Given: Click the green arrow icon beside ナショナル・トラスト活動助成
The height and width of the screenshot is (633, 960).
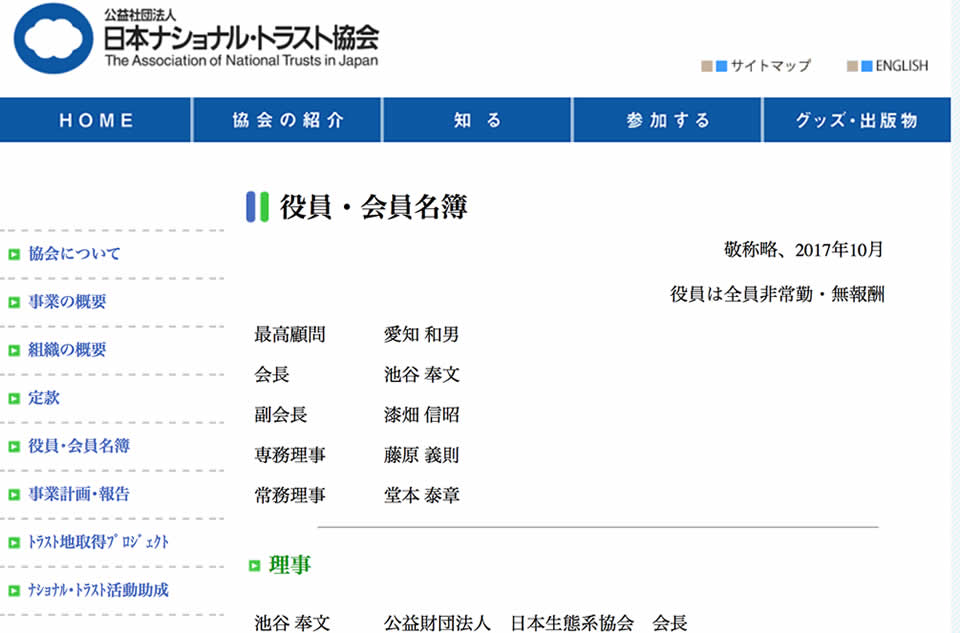Looking at the screenshot, I should 14,591.
